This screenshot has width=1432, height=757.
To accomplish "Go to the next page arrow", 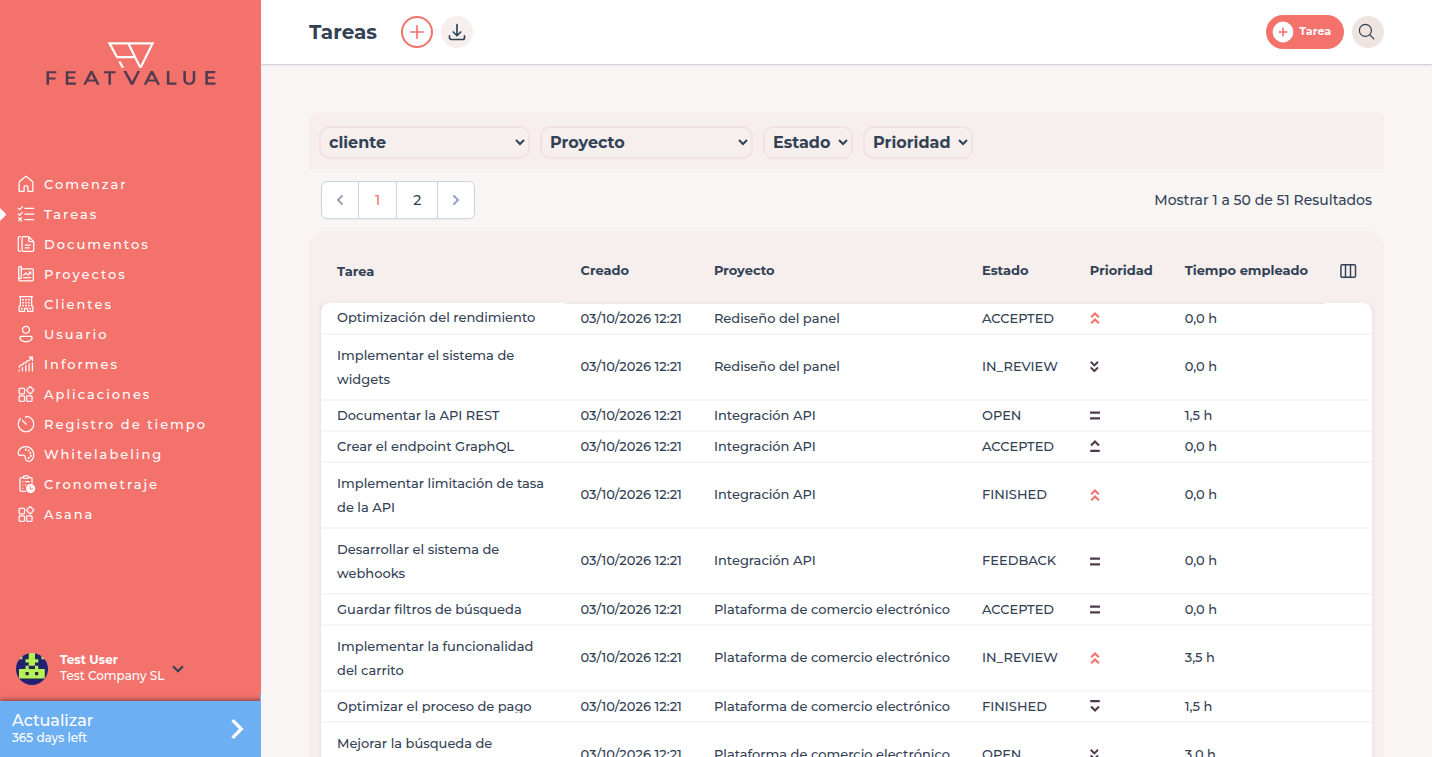I will coord(456,200).
